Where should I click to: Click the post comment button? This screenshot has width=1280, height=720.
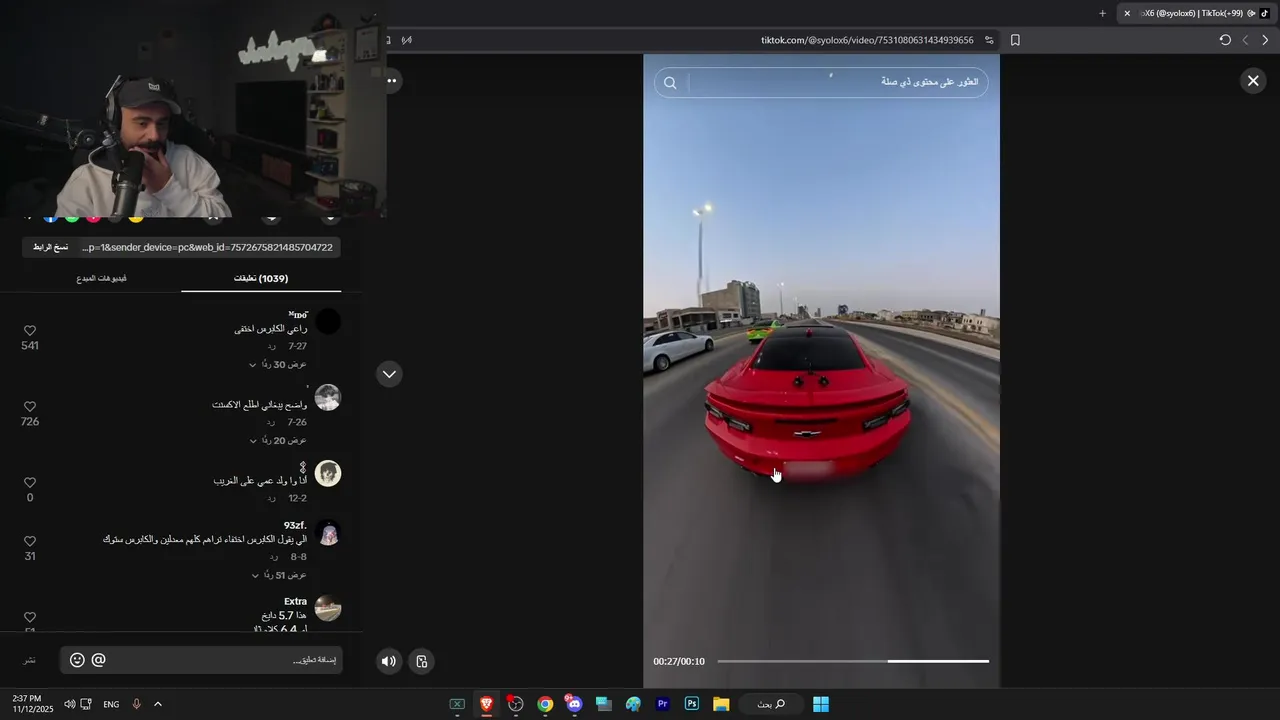coord(30,661)
